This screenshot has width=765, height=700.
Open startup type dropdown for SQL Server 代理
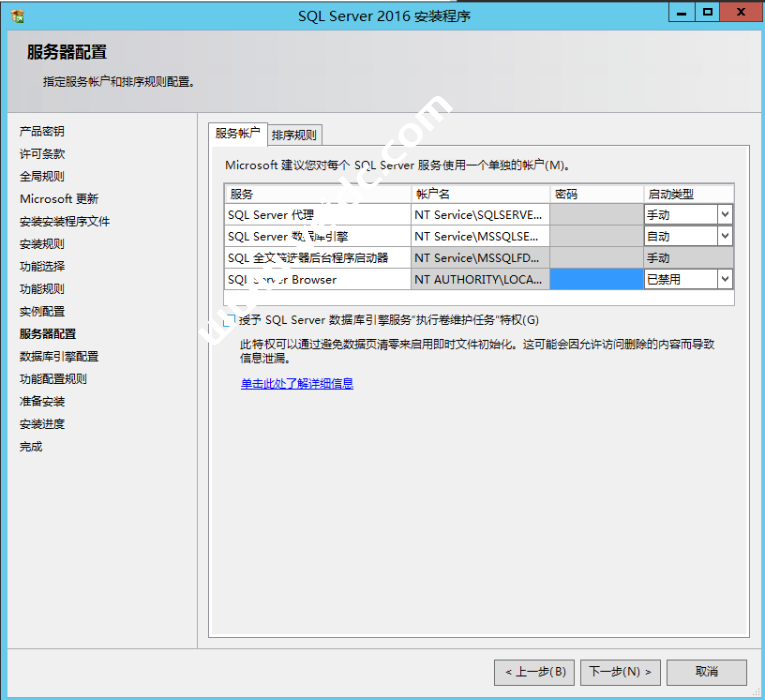pos(724,214)
